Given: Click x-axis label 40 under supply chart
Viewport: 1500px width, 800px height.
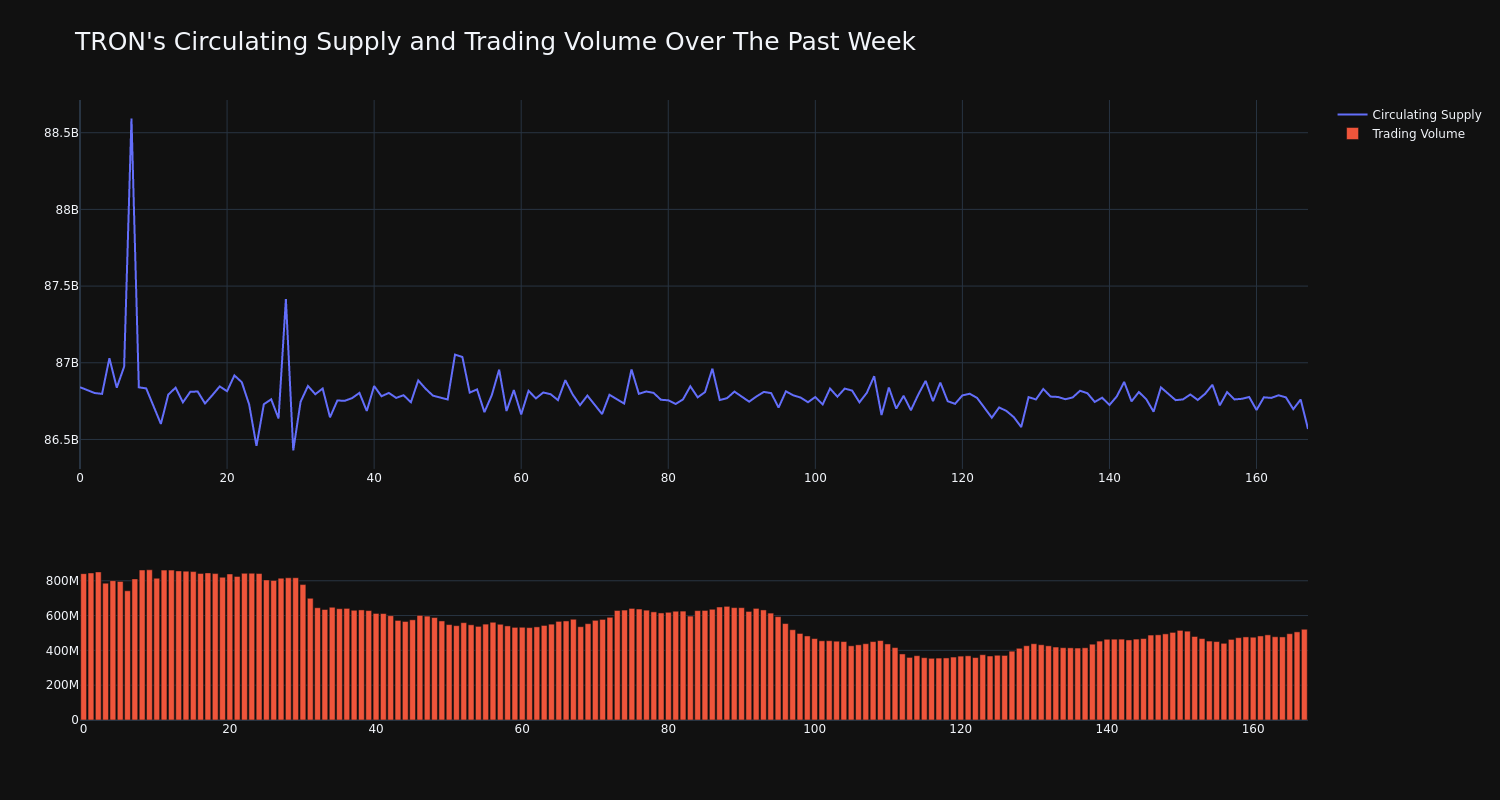Looking at the screenshot, I should coord(374,478).
